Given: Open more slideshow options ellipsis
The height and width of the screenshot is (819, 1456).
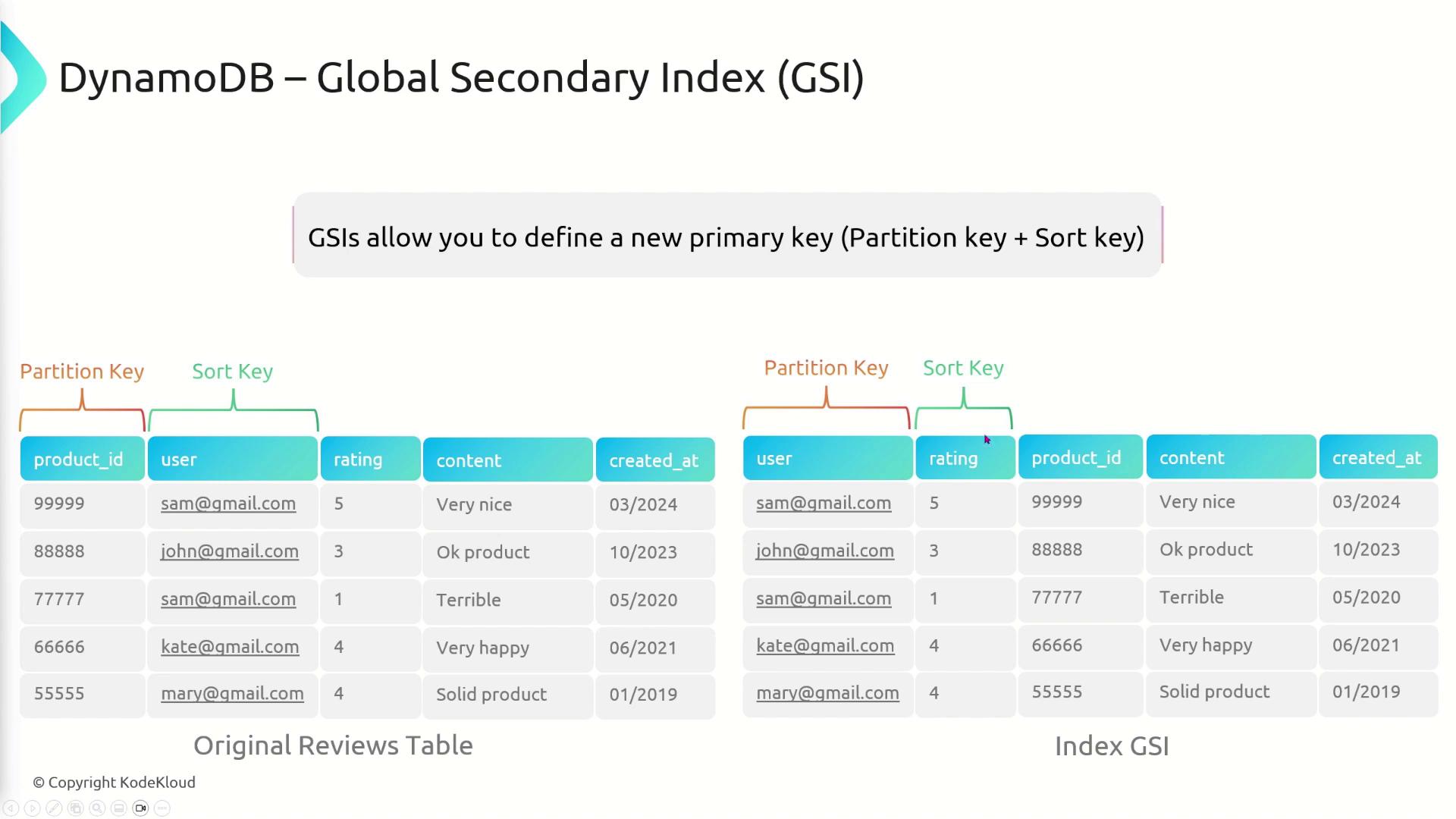Looking at the screenshot, I should pyautogui.click(x=162, y=808).
